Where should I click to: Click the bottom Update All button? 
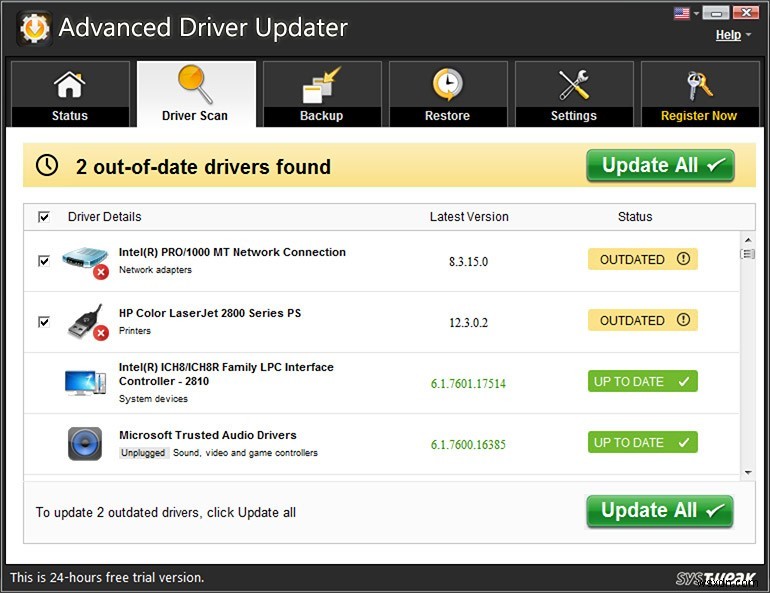[660, 511]
